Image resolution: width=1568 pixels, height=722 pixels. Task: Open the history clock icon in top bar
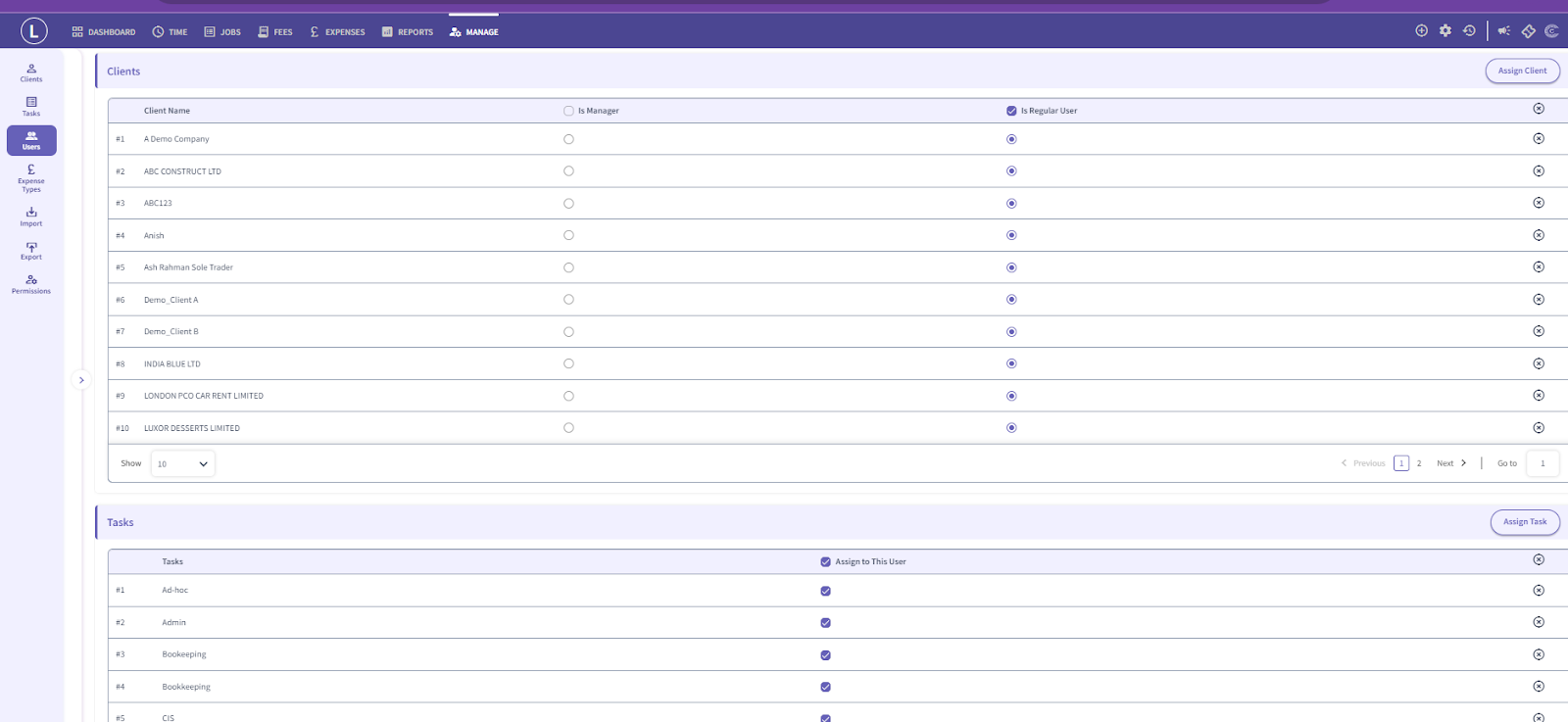1469,31
